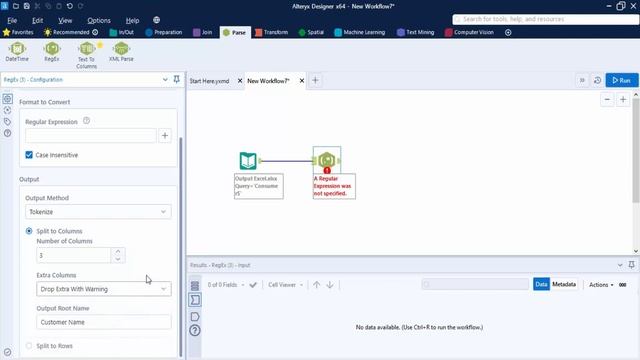Open regular expression help info icon
640x360 pixels.
click(x=86, y=121)
